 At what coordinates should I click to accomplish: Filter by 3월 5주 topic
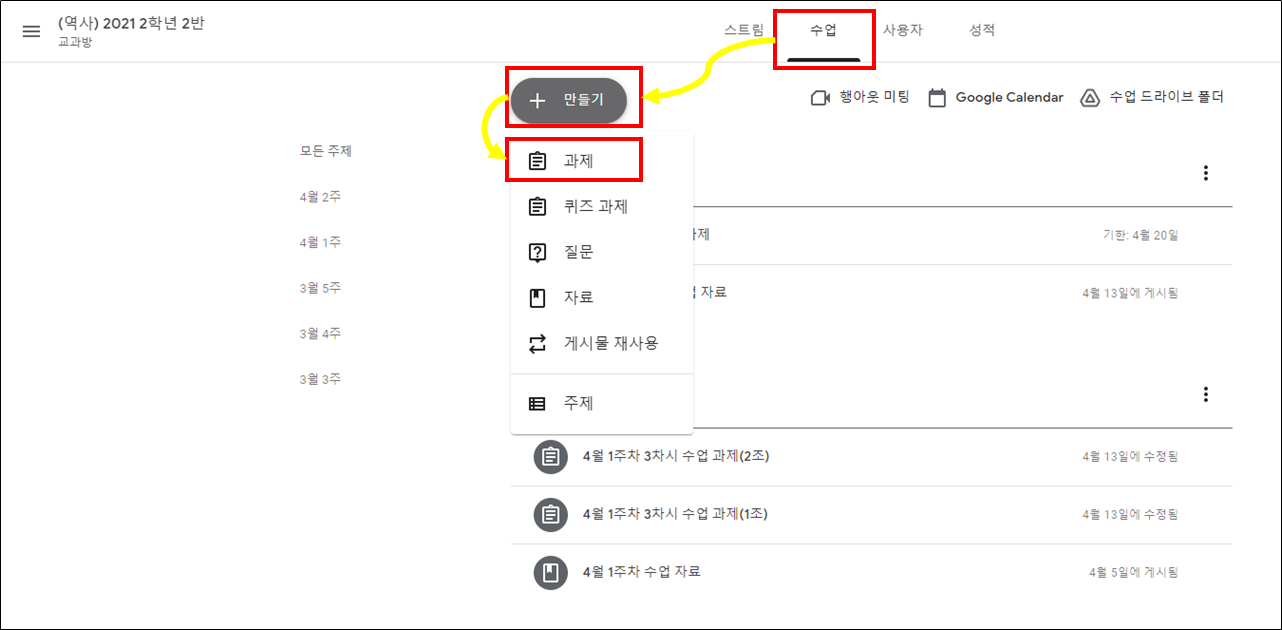pyautogui.click(x=320, y=288)
